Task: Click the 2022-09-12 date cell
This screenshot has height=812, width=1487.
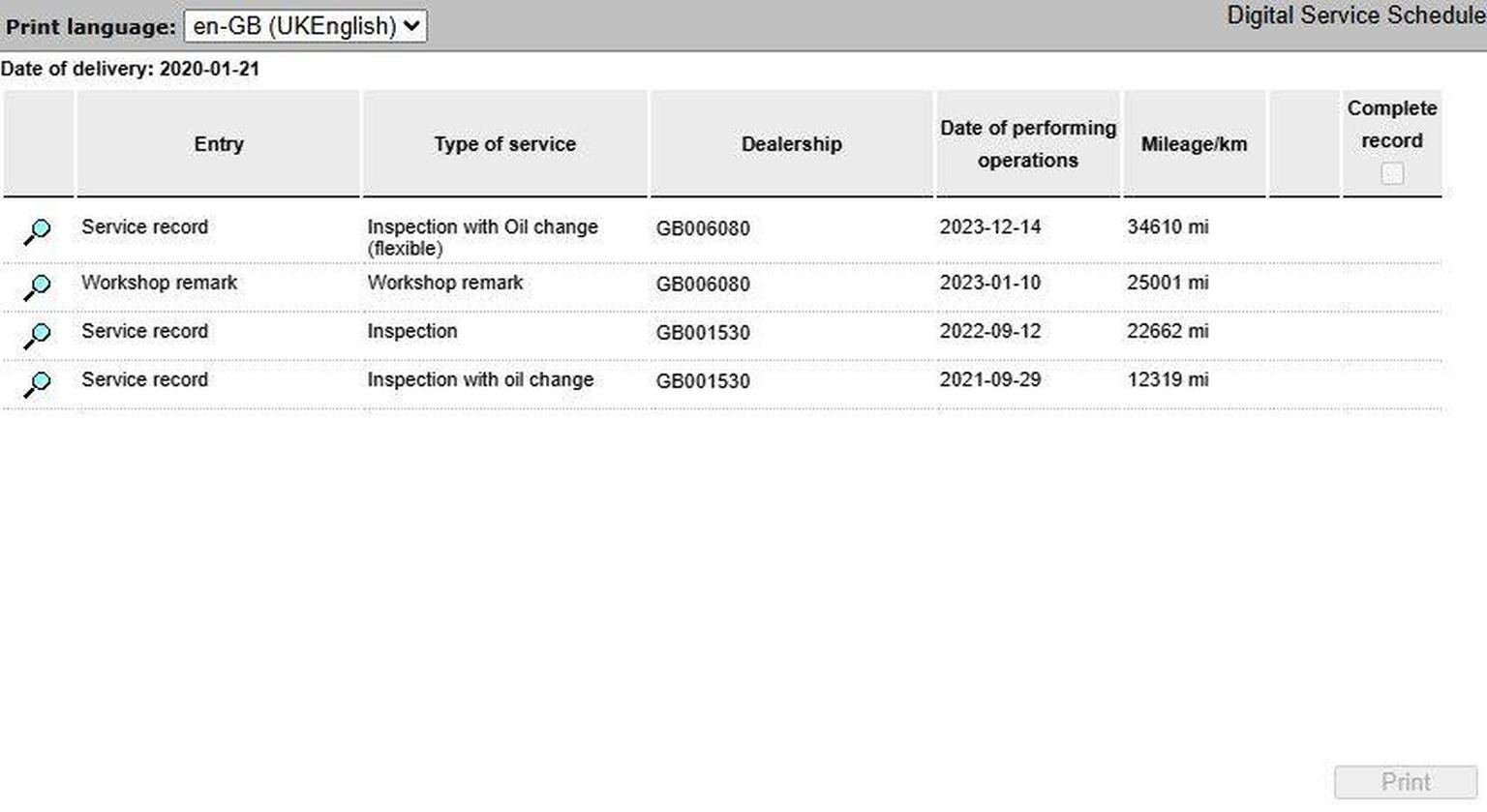Action: (x=990, y=331)
